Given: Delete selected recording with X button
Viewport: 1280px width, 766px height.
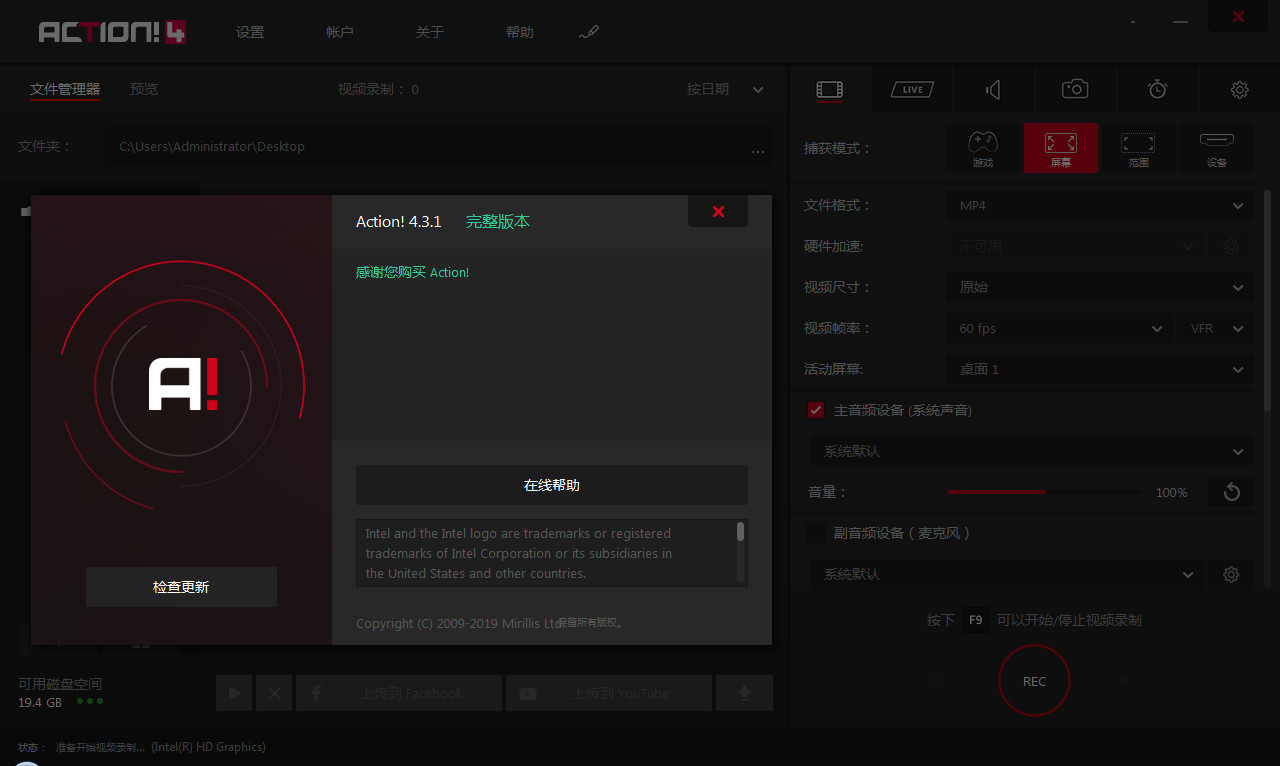Looking at the screenshot, I should click(x=274, y=693).
